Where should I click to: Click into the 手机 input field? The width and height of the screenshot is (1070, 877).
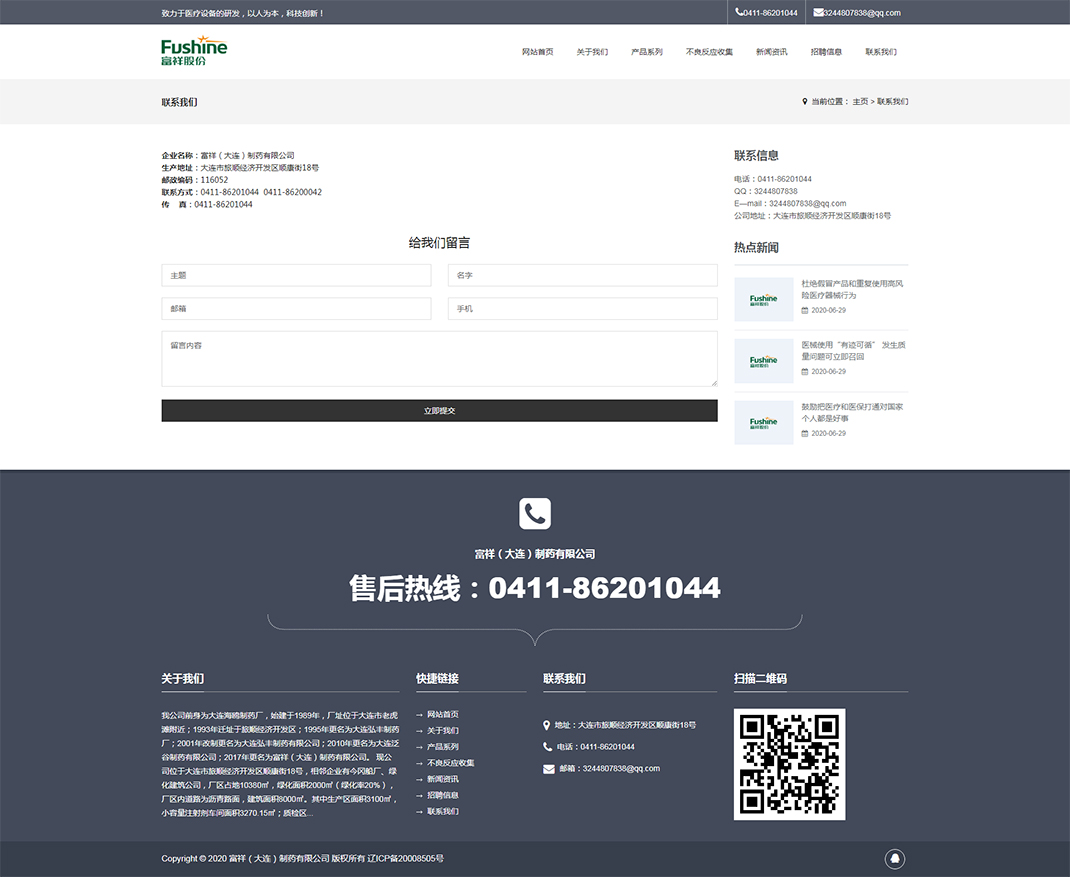(x=582, y=309)
